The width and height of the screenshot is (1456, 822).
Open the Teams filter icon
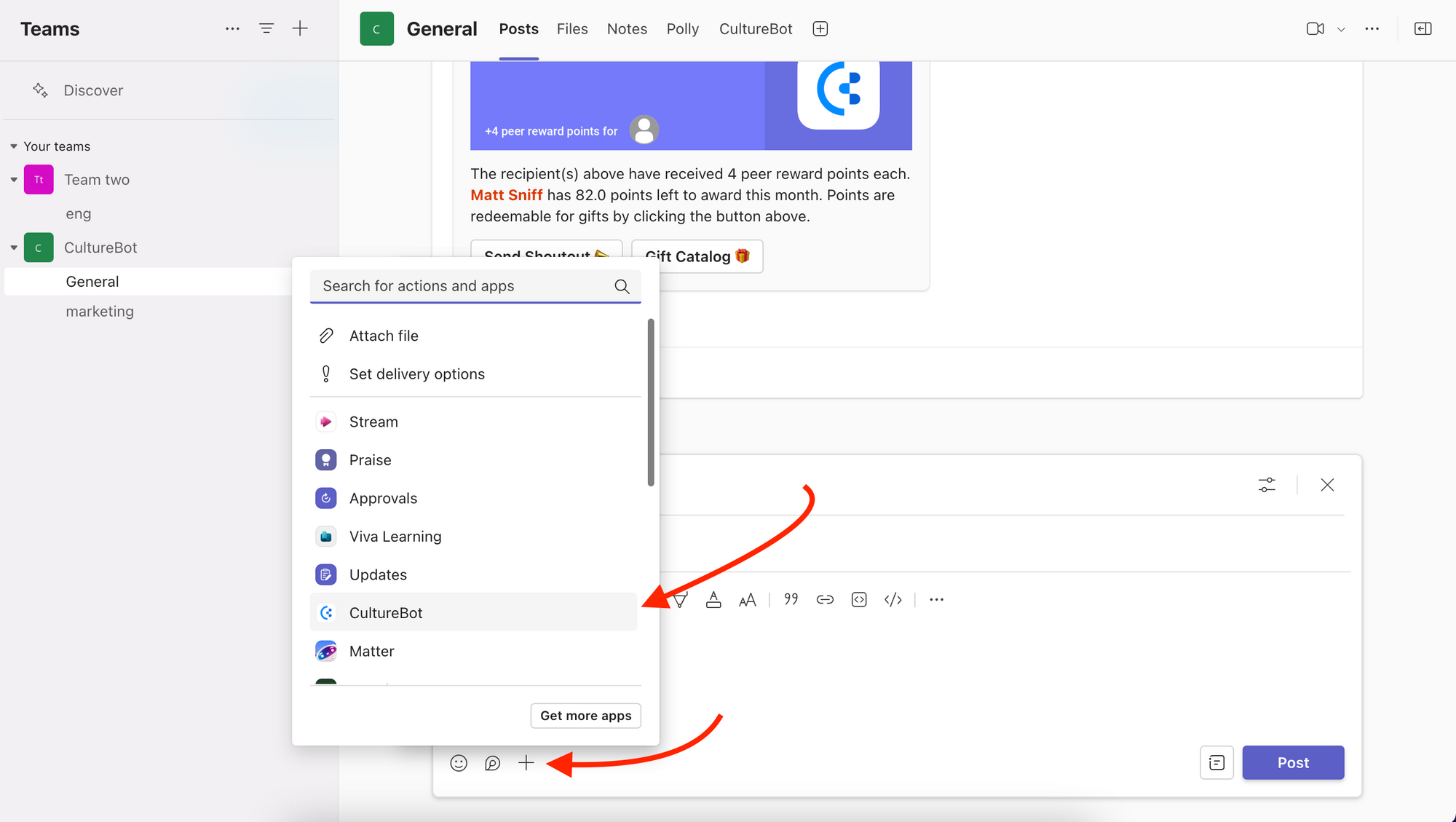[x=266, y=28]
